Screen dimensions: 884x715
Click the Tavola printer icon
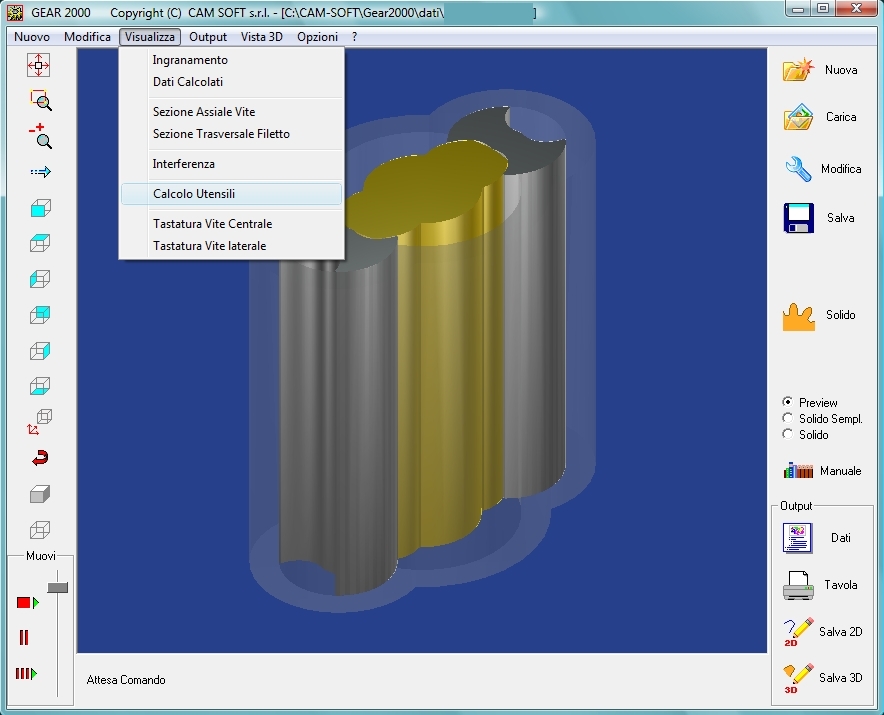[x=798, y=585]
